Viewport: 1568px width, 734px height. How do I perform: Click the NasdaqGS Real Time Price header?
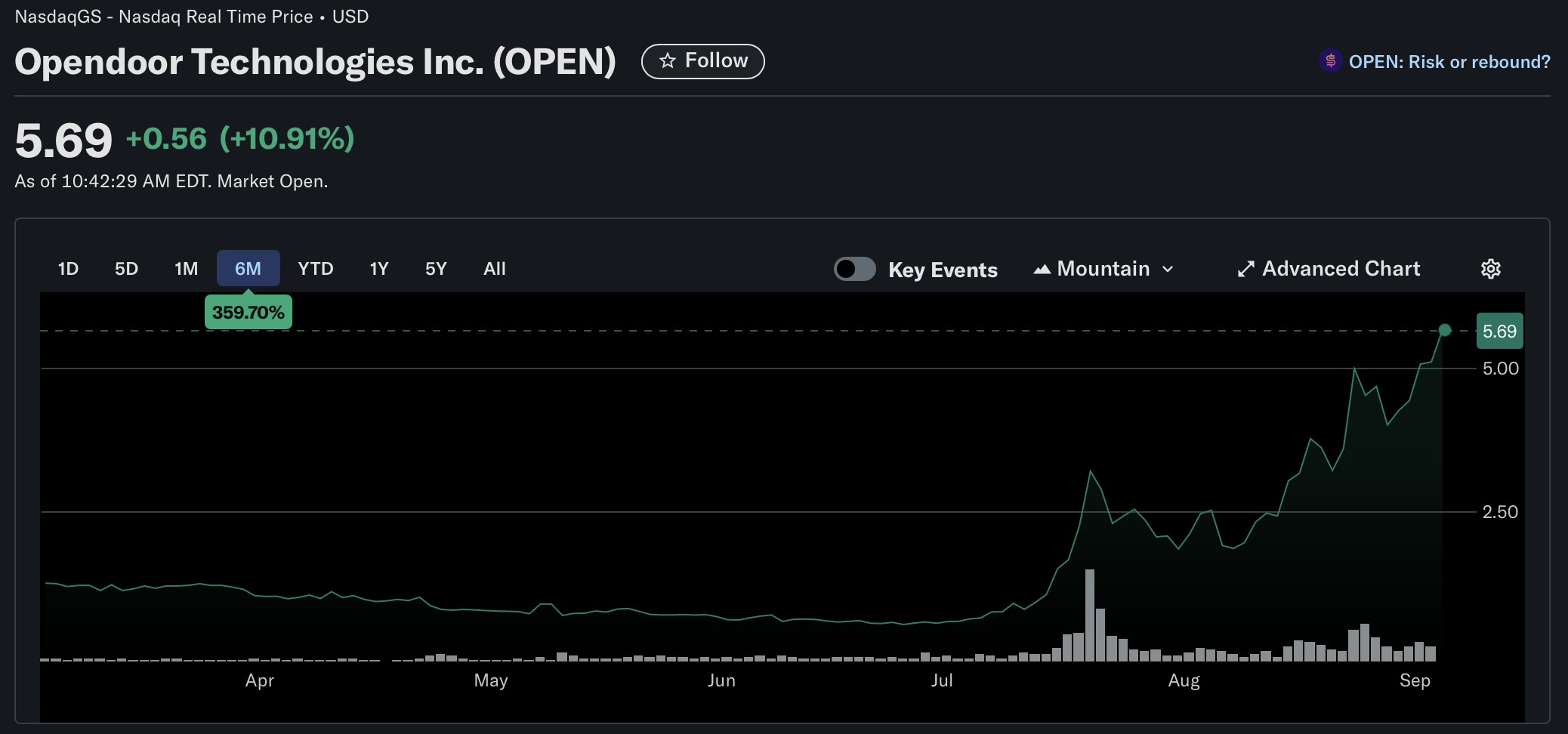(192, 17)
